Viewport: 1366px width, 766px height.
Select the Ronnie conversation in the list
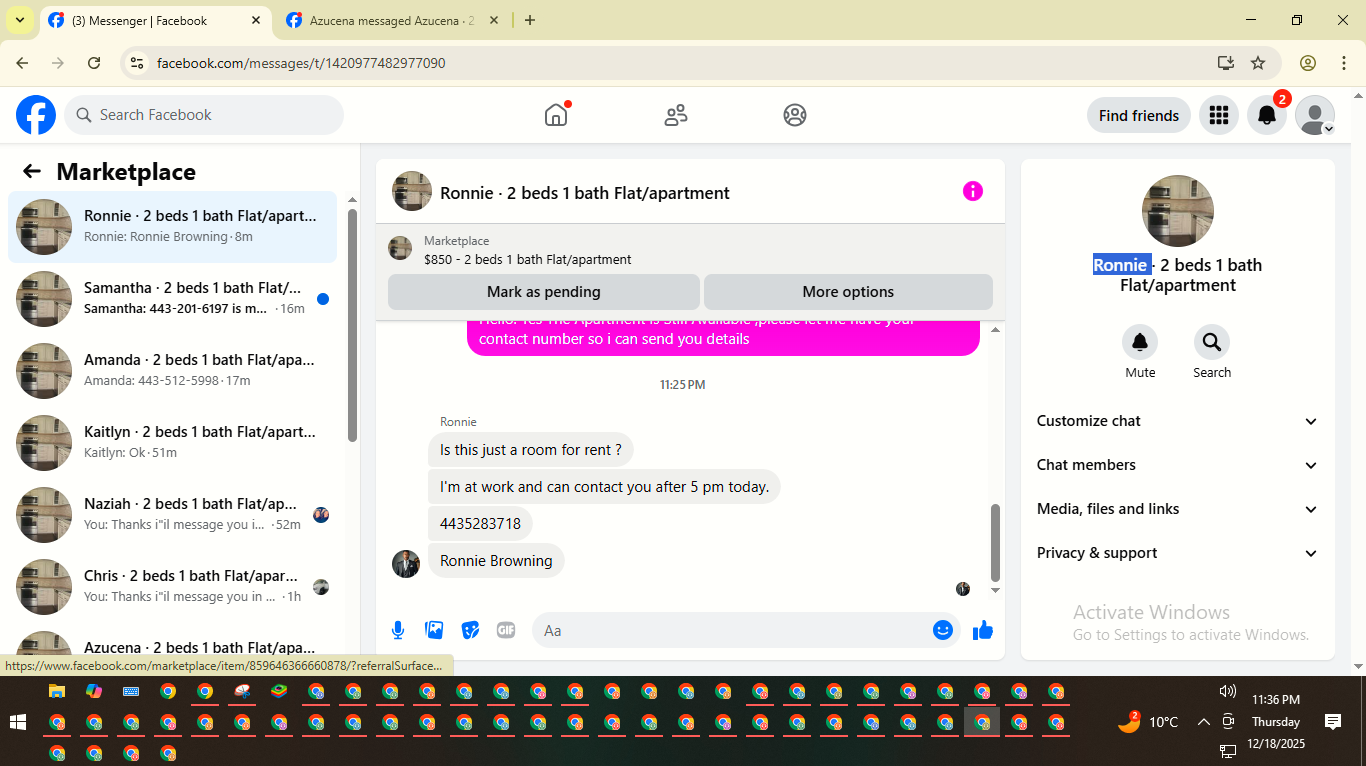point(172,227)
